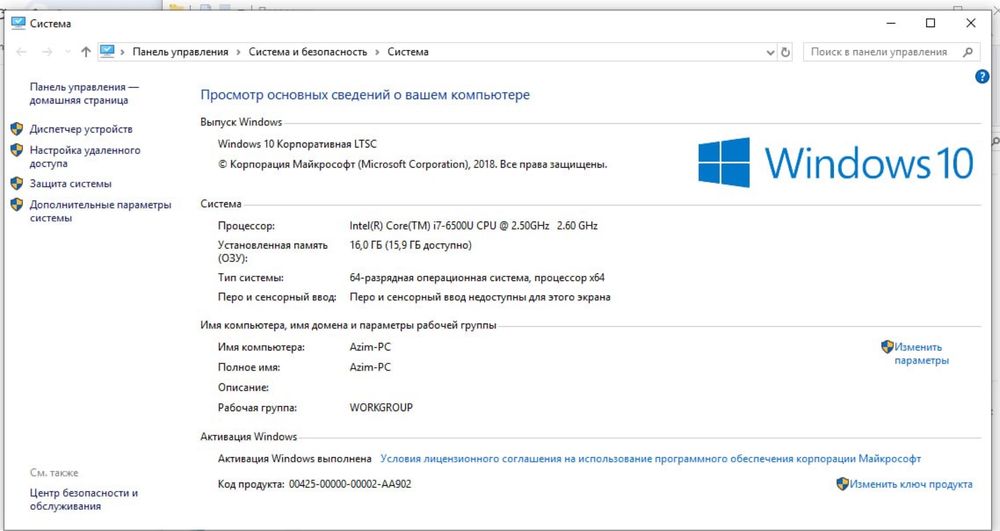Click the Forward navigation arrow
This screenshot has height=531, width=1000.
[x=47, y=52]
